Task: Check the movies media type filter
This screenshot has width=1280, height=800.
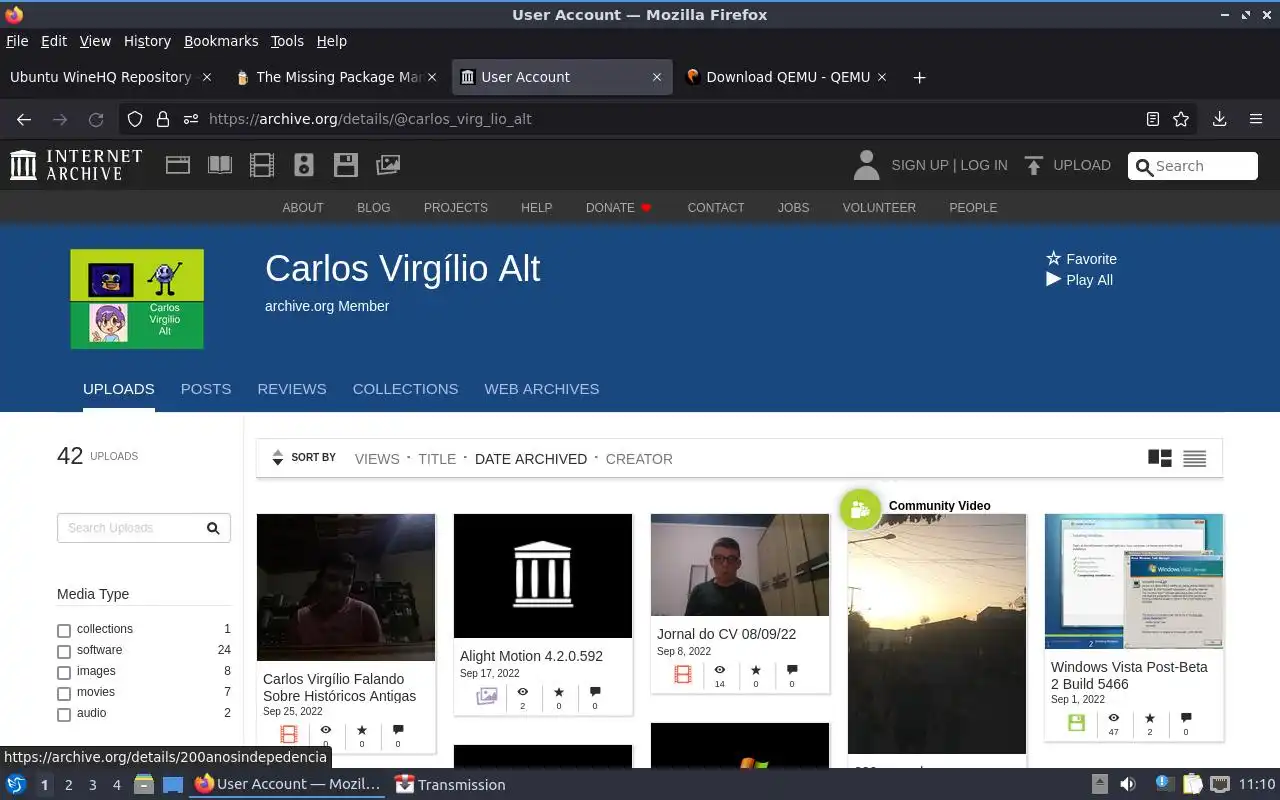Action: (x=64, y=693)
